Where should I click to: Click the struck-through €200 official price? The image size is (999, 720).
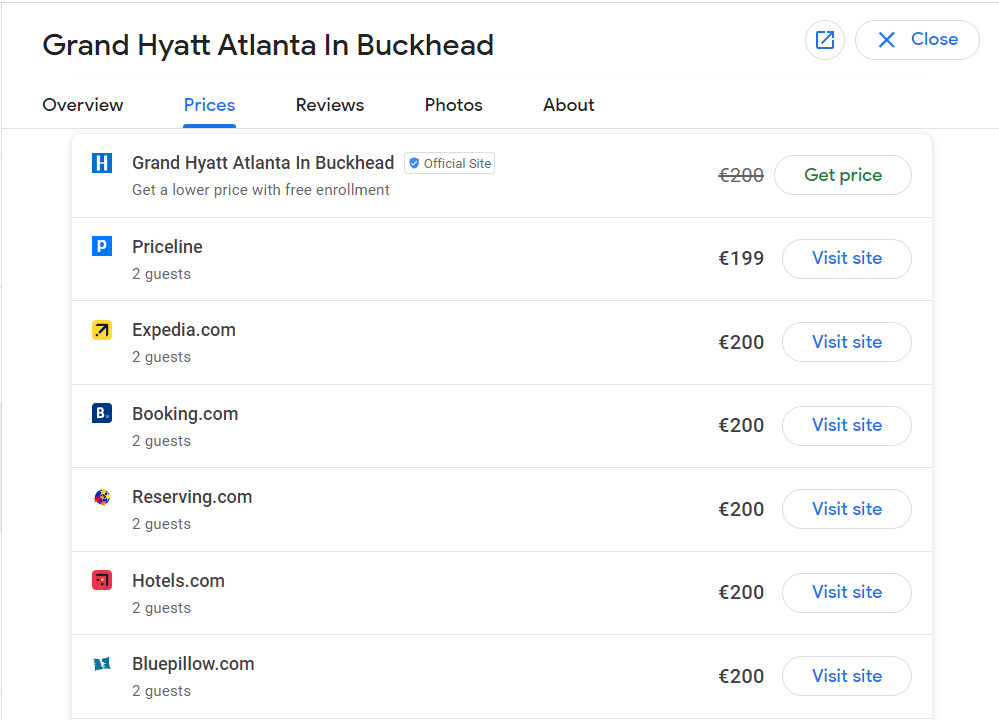coord(741,175)
